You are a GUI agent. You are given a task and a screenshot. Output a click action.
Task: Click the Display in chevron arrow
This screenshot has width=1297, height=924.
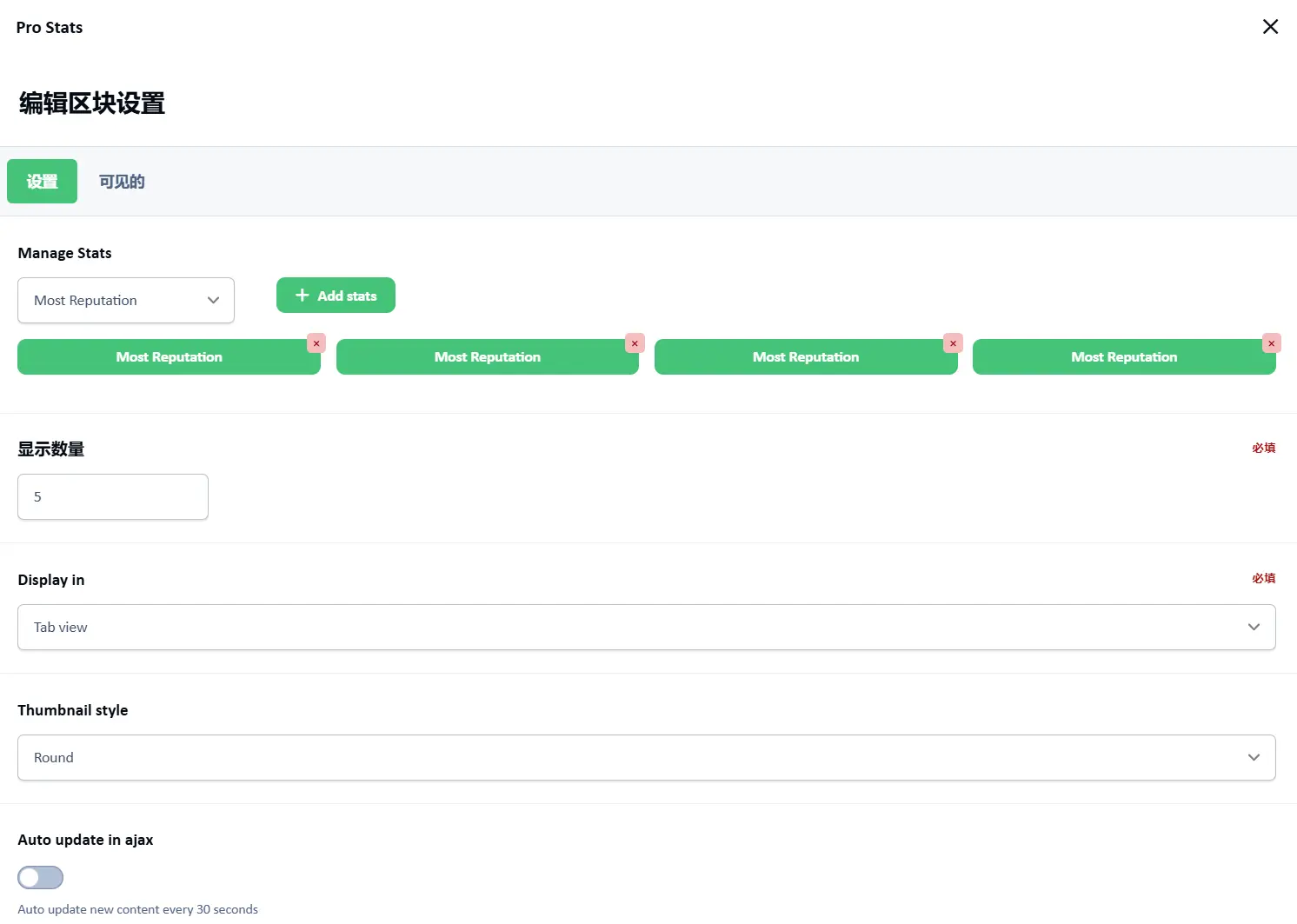1254,628
